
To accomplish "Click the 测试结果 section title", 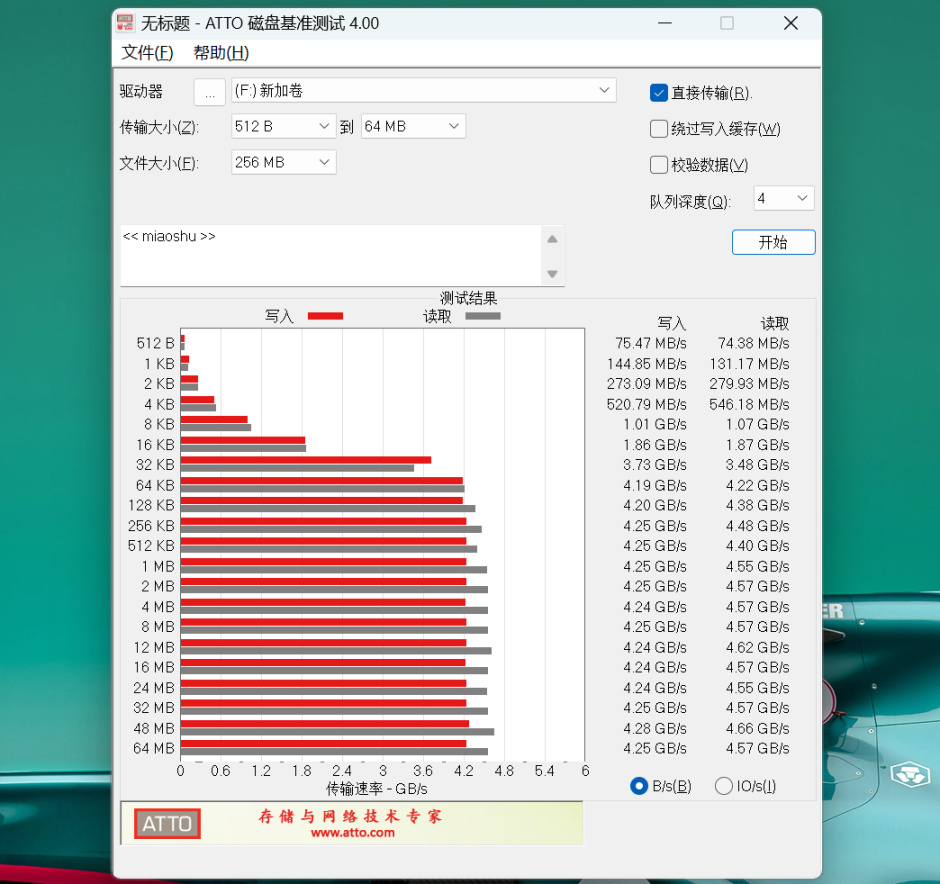I will 469,298.
